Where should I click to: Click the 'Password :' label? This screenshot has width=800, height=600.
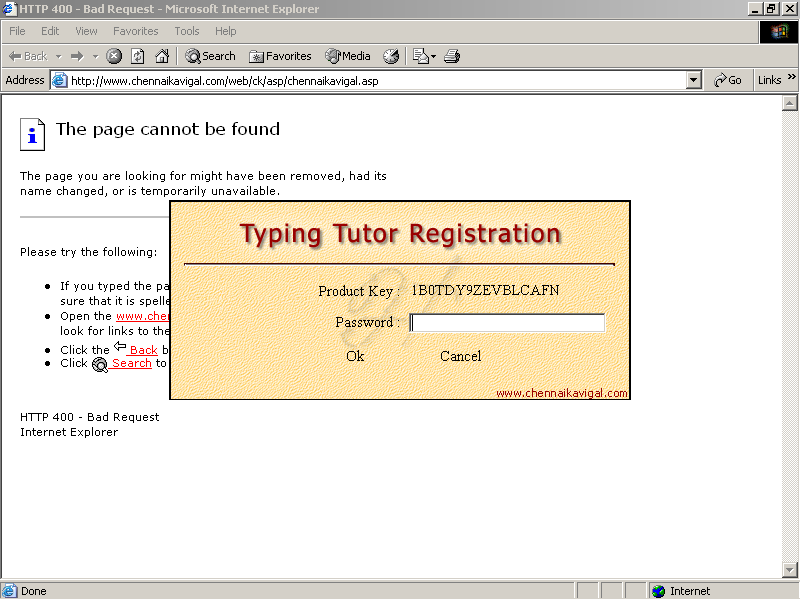pyautogui.click(x=368, y=322)
